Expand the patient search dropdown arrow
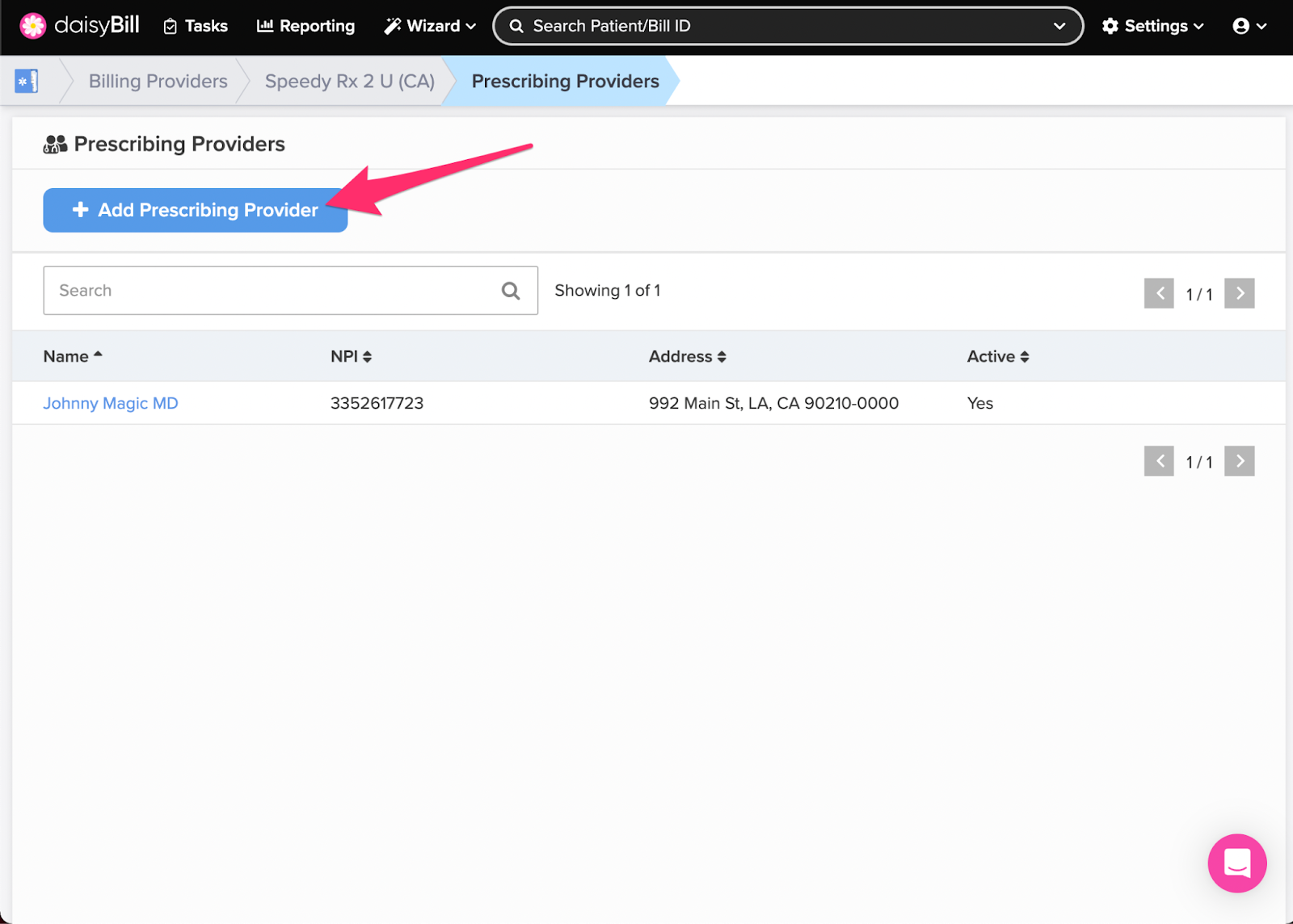This screenshot has width=1293, height=924. pos(1059,26)
